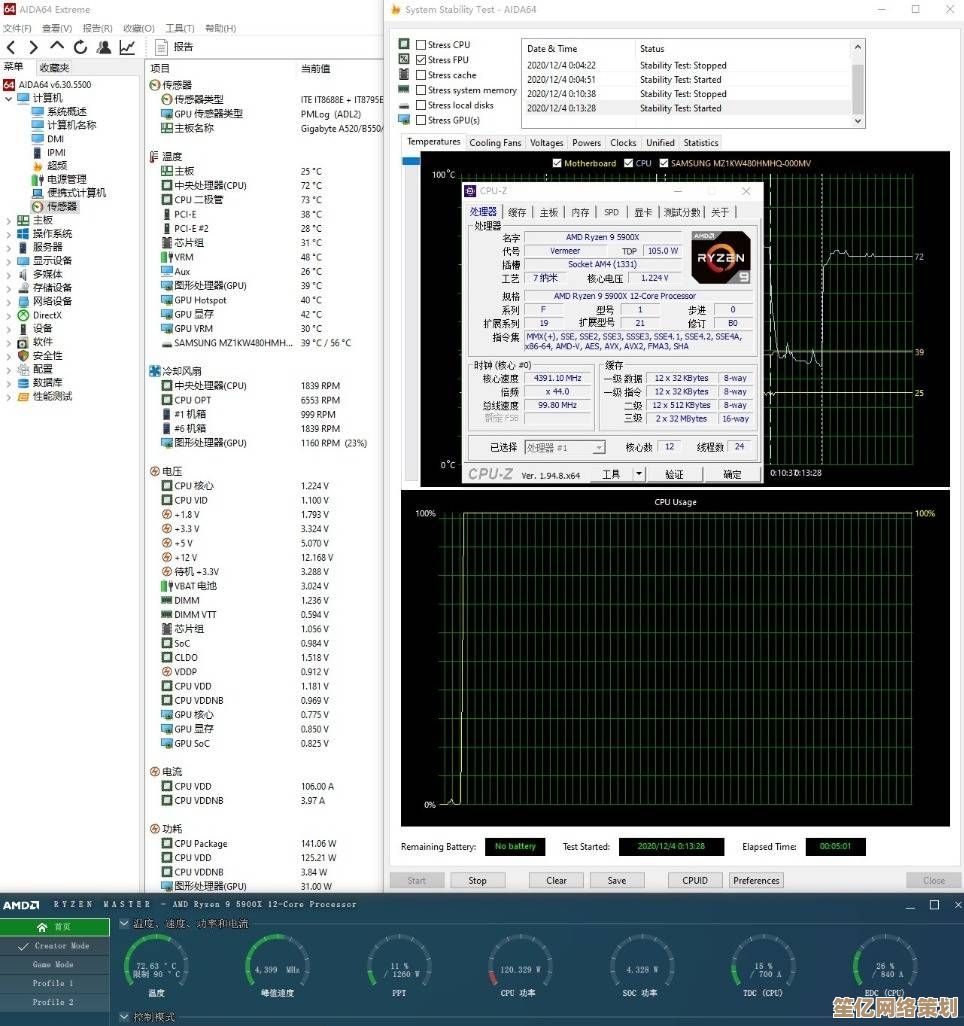Click the log list scrollbar down arrow
Image resolution: width=964 pixels, height=1026 pixels.
click(857, 121)
